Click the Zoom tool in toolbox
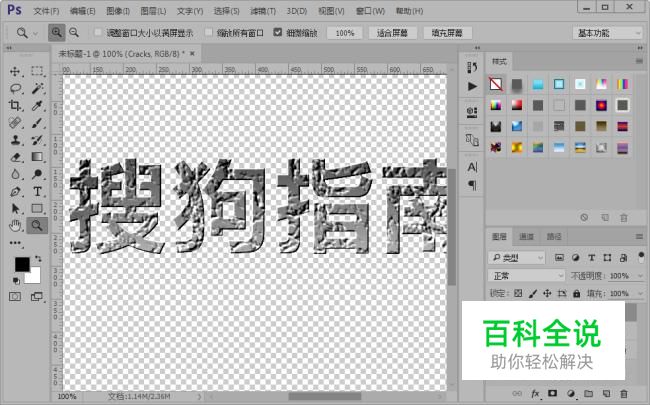Image resolution: width=650 pixels, height=405 pixels. [x=37, y=226]
